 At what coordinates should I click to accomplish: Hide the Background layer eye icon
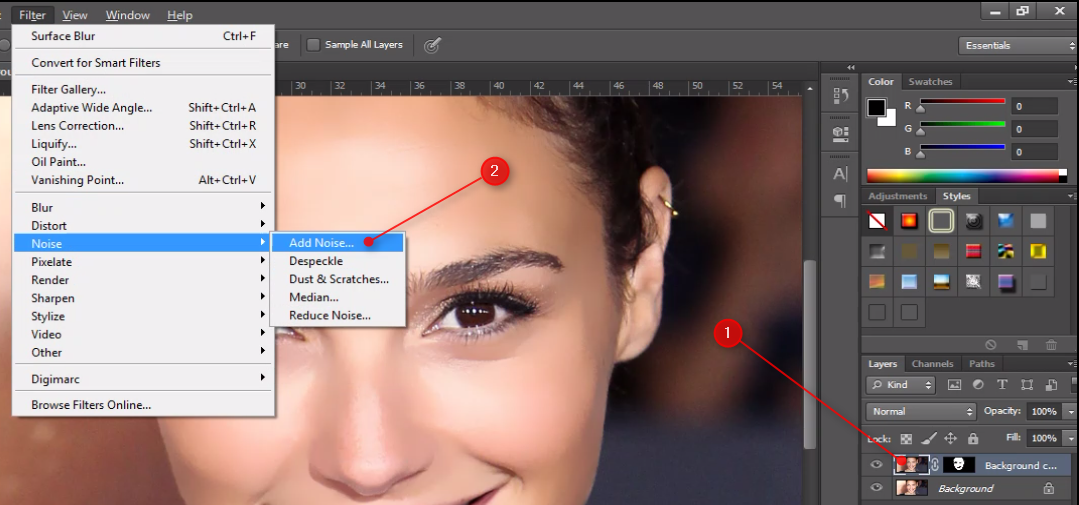(x=876, y=488)
